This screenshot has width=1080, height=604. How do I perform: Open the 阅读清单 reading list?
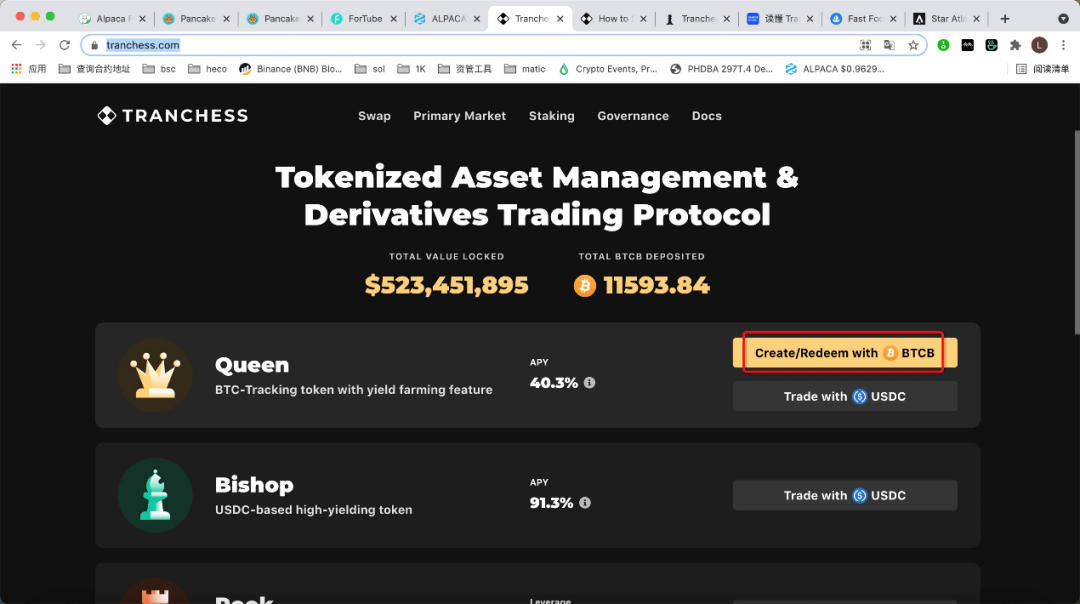point(1043,69)
